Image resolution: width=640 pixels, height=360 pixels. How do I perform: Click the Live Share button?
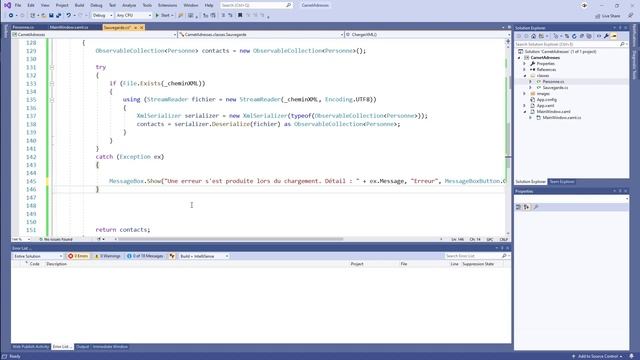click(x=608, y=16)
